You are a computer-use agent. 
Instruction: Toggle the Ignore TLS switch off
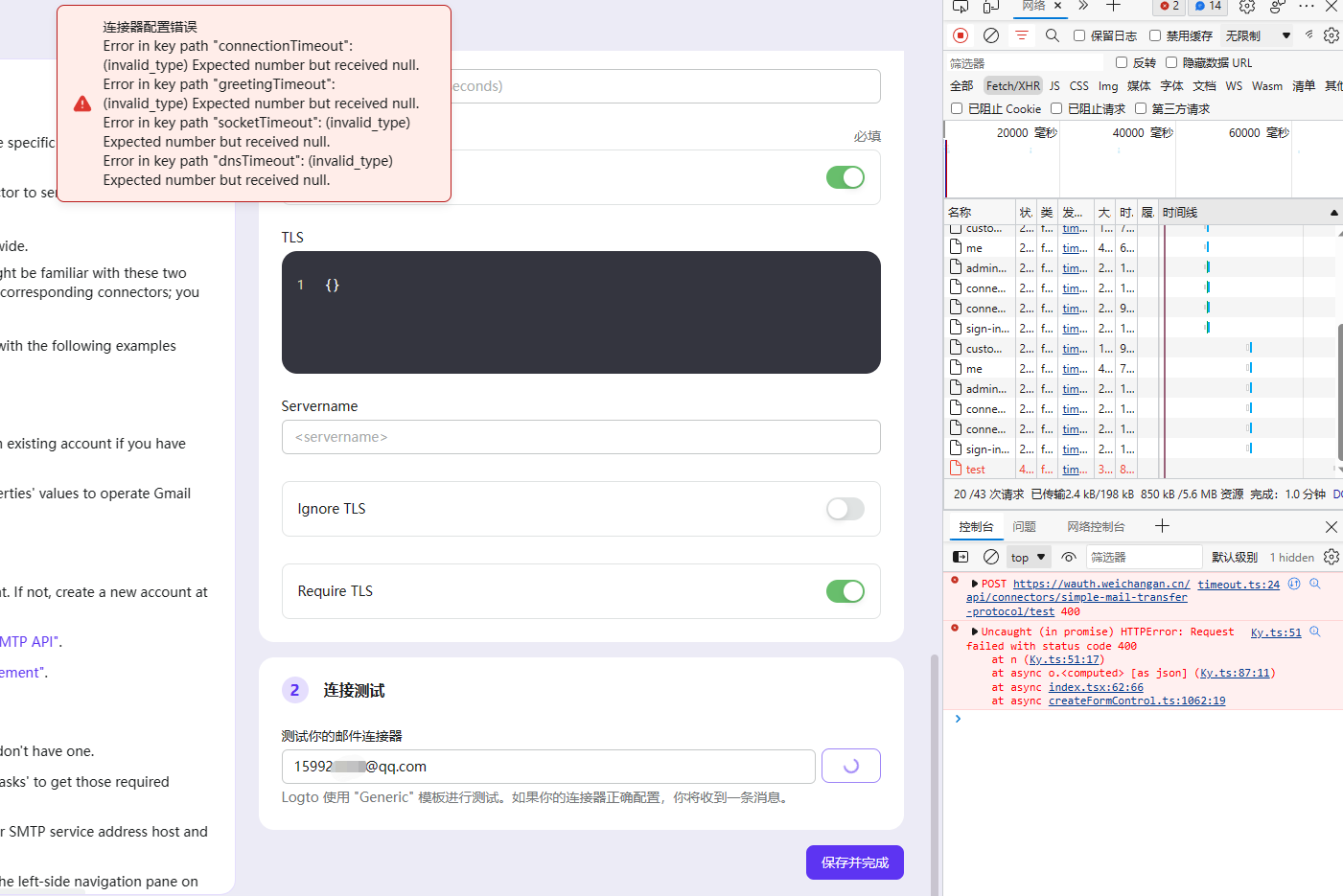845,509
